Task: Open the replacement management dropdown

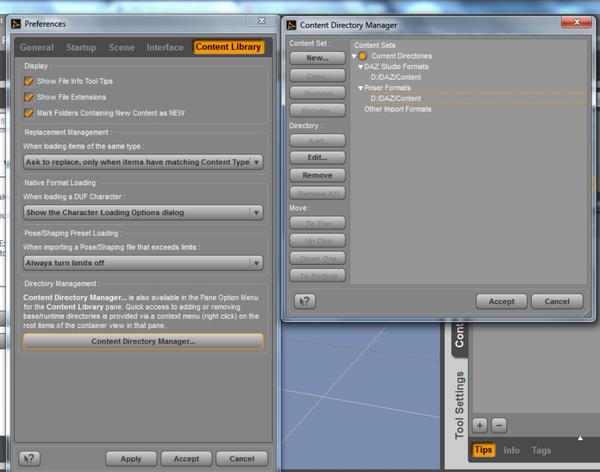Action: pyautogui.click(x=143, y=162)
